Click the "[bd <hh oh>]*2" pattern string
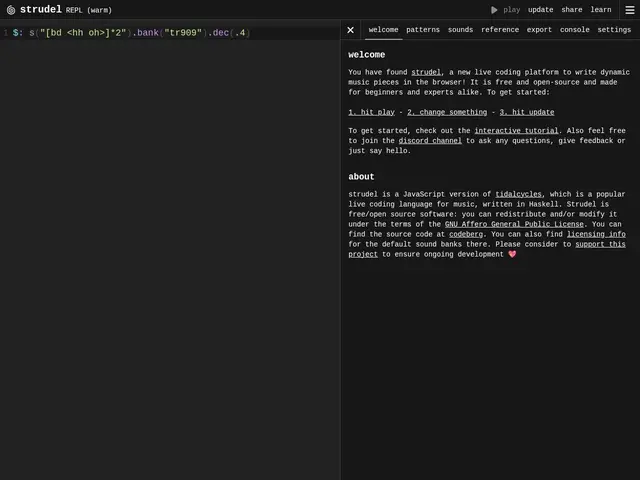 (83, 33)
